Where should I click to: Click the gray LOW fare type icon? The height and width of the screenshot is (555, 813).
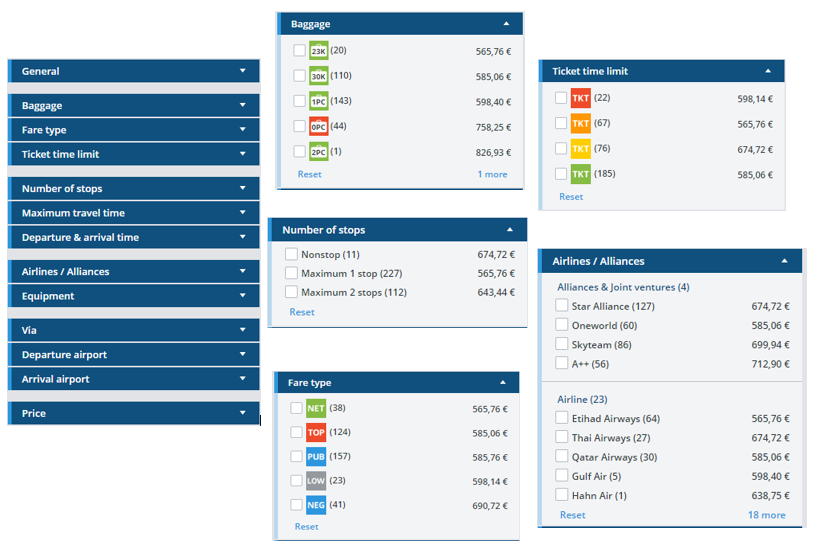315,481
